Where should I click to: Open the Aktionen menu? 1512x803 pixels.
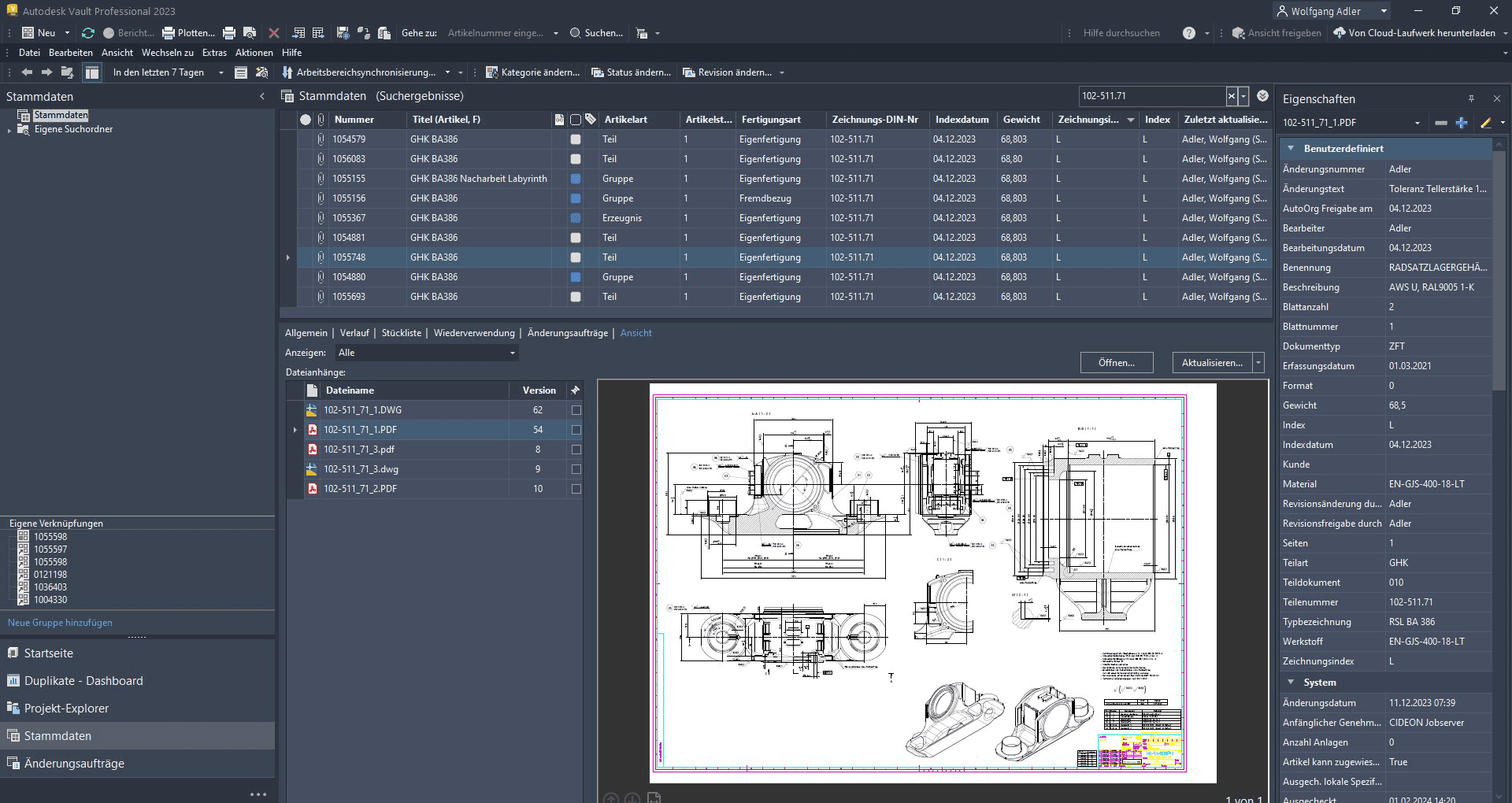click(254, 53)
